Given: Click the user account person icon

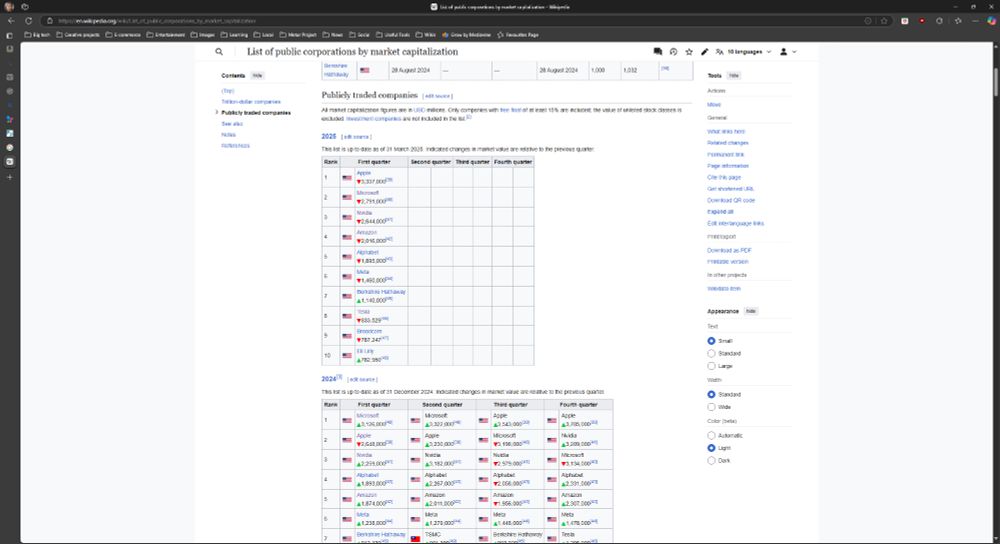Looking at the screenshot, I should [x=783, y=52].
